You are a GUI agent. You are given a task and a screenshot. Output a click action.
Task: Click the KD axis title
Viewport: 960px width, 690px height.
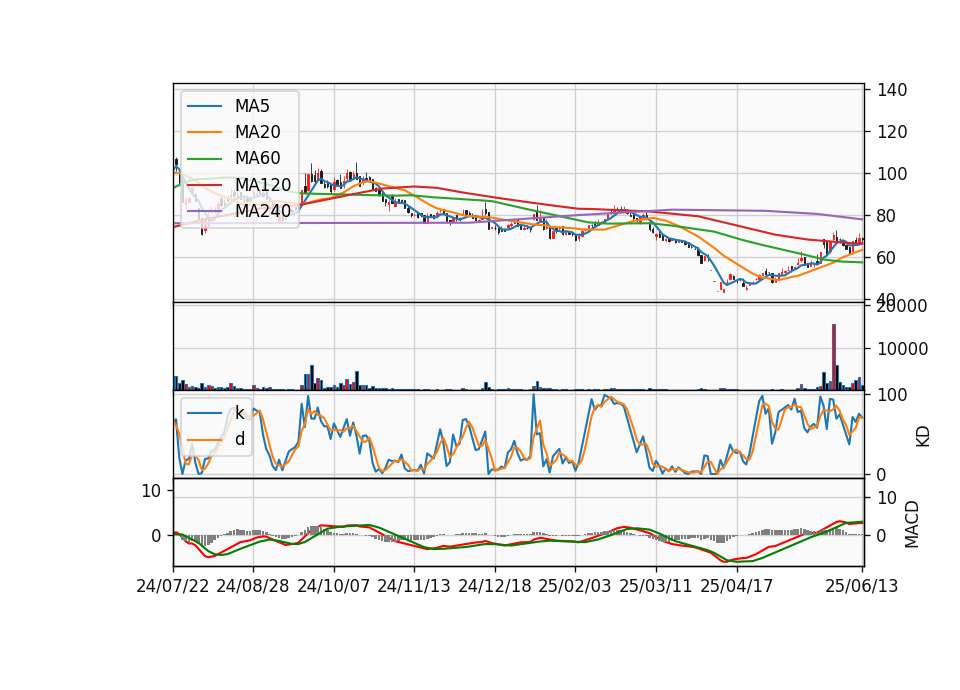click(x=923, y=436)
